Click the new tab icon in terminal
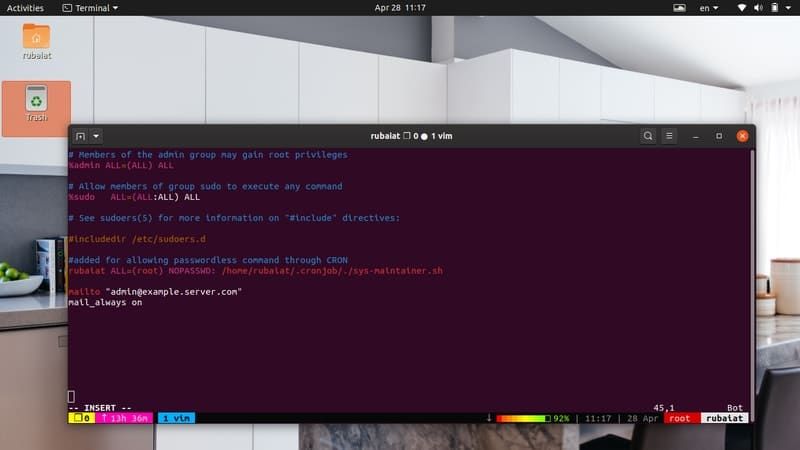800x450 pixels. coord(80,135)
